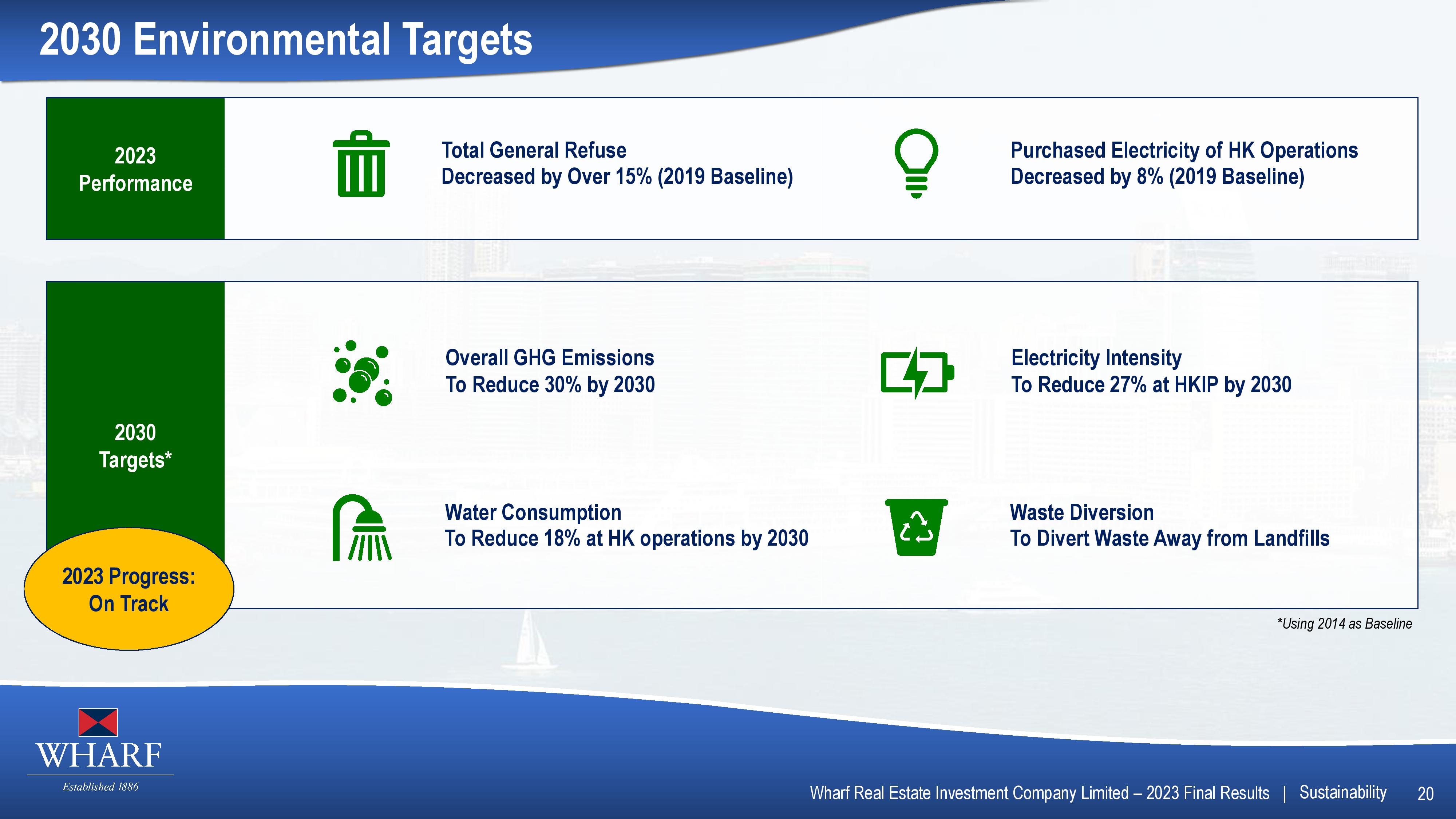The image size is (1456, 819).
Task: Click the green trash can icon
Action: [x=361, y=163]
